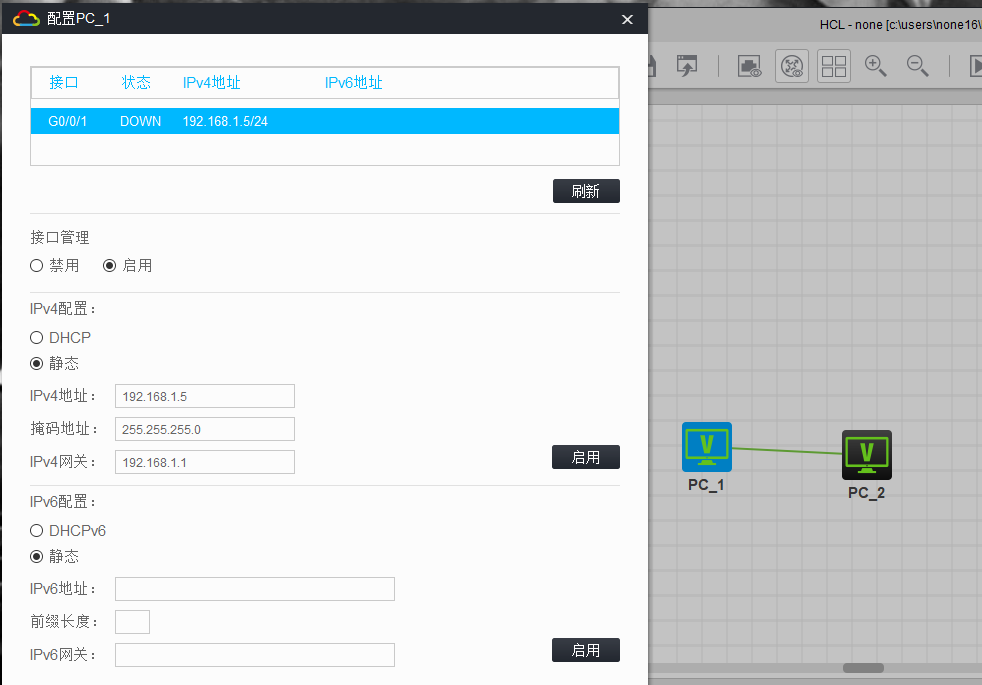Click the IPv4地址 field showing 192.168.1.5
The height and width of the screenshot is (685, 982).
point(205,396)
